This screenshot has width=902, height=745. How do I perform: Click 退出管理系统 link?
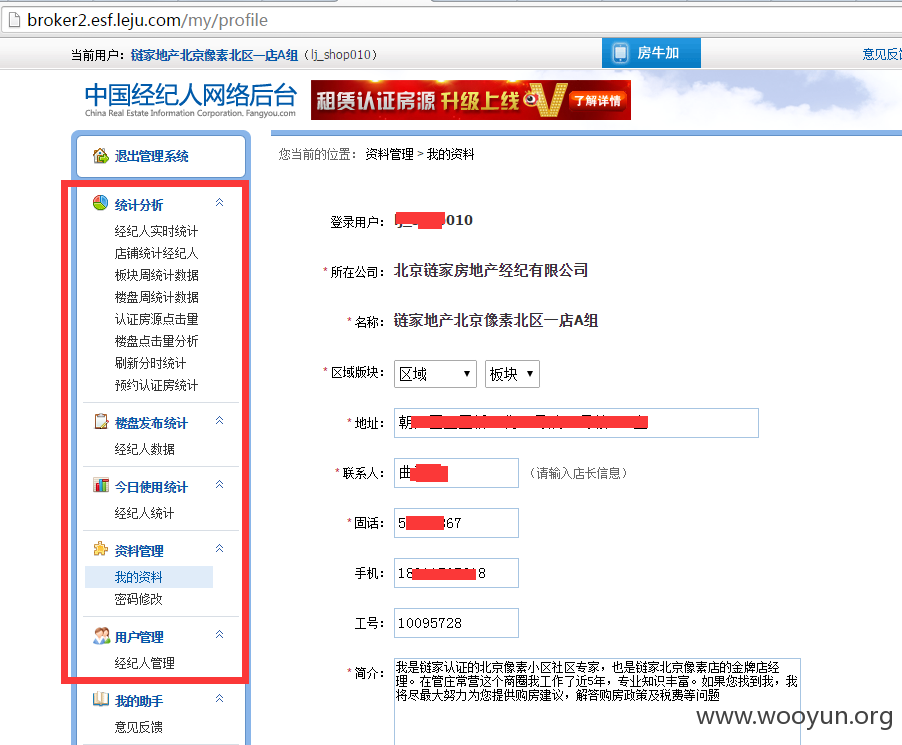point(151,156)
